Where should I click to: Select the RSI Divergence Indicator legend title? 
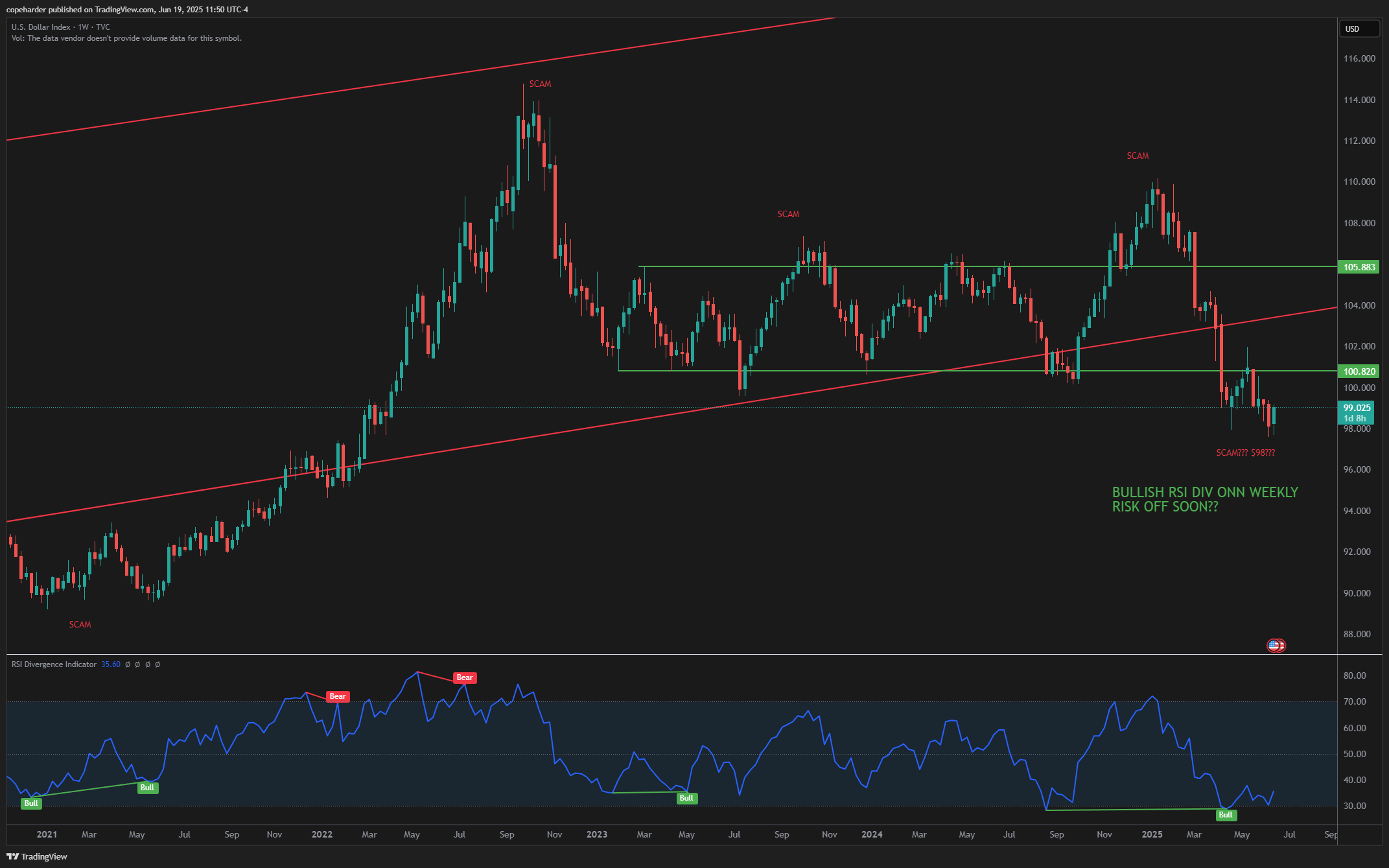pyautogui.click(x=54, y=664)
